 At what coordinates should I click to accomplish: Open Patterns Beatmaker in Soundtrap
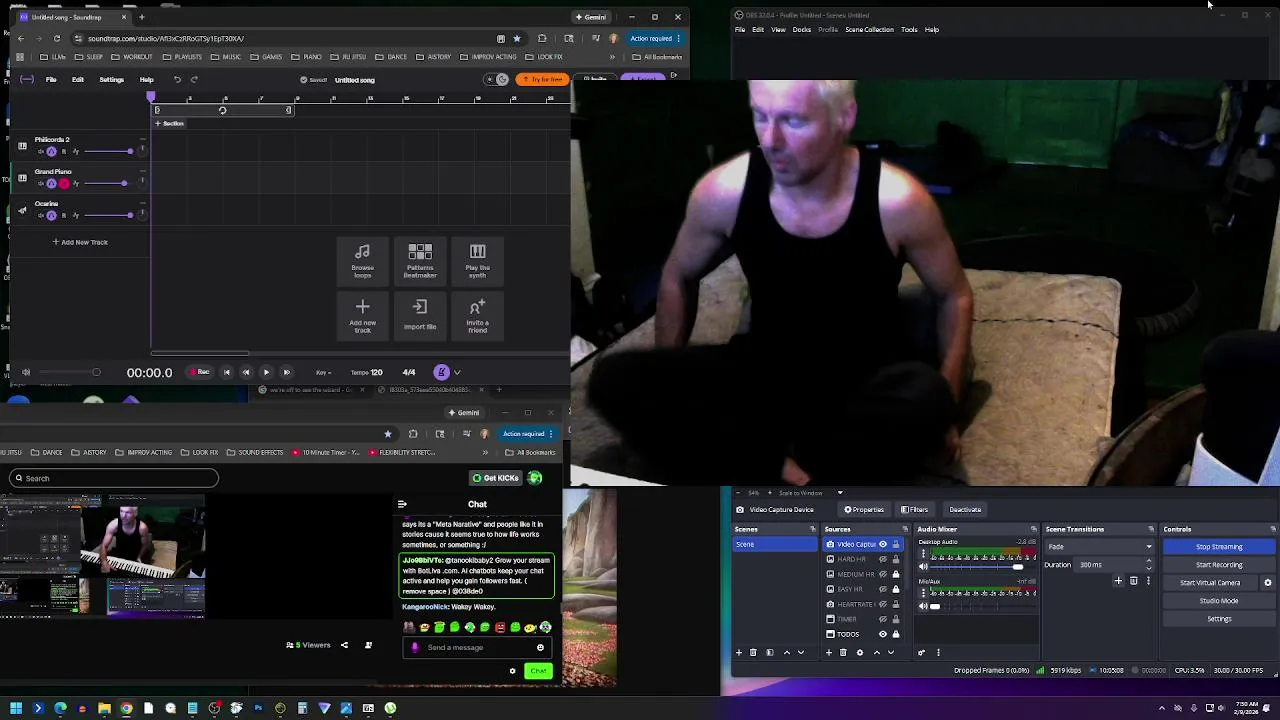[420, 260]
